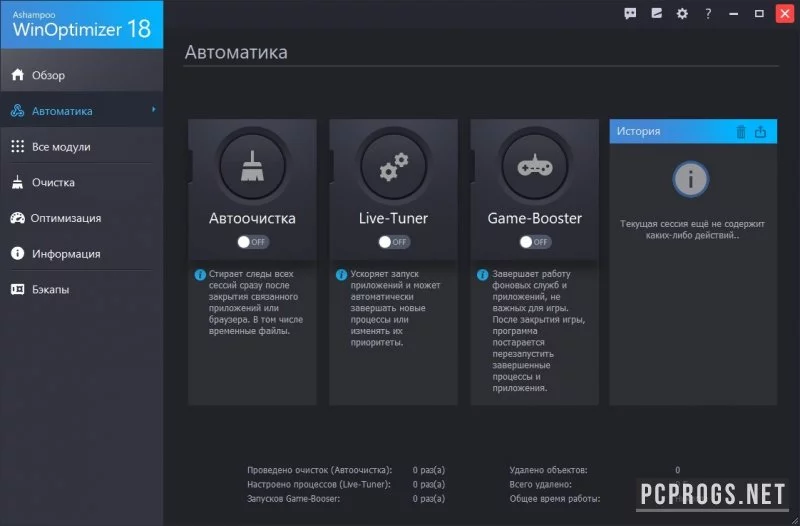800x526 pixels.
Task: Grab the window resize grip corner
Action: pos(795,521)
